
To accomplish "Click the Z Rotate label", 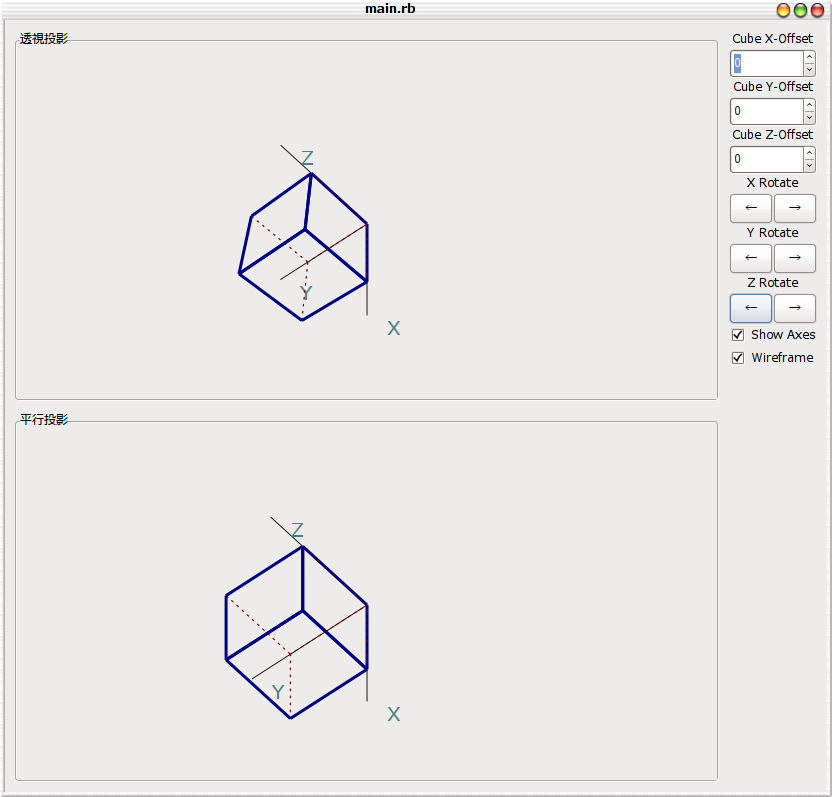I will [x=773, y=283].
